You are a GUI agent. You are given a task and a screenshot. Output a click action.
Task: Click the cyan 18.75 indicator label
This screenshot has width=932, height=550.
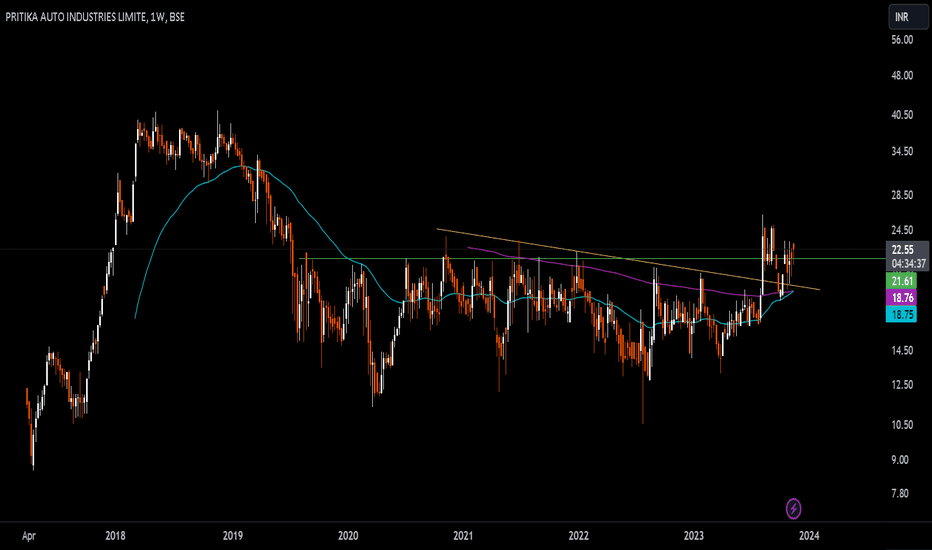[x=901, y=315]
